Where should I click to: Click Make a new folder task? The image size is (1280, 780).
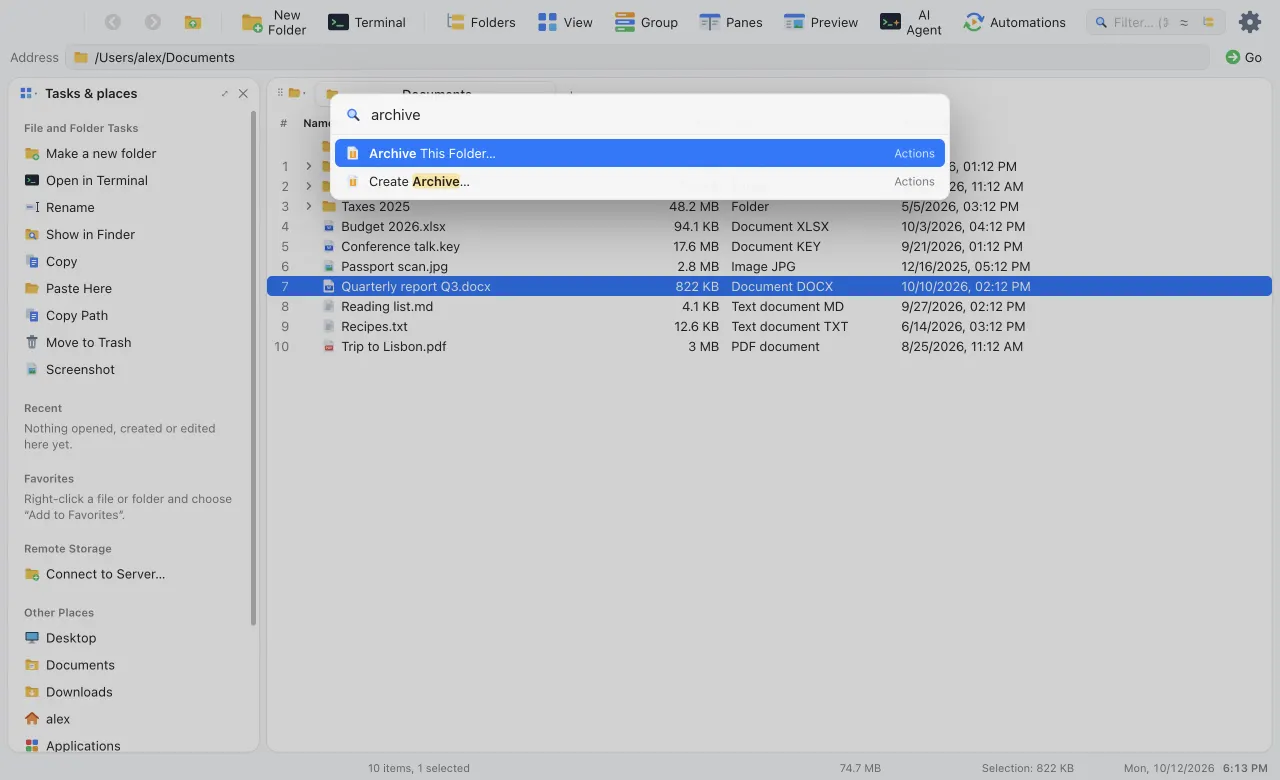90,153
